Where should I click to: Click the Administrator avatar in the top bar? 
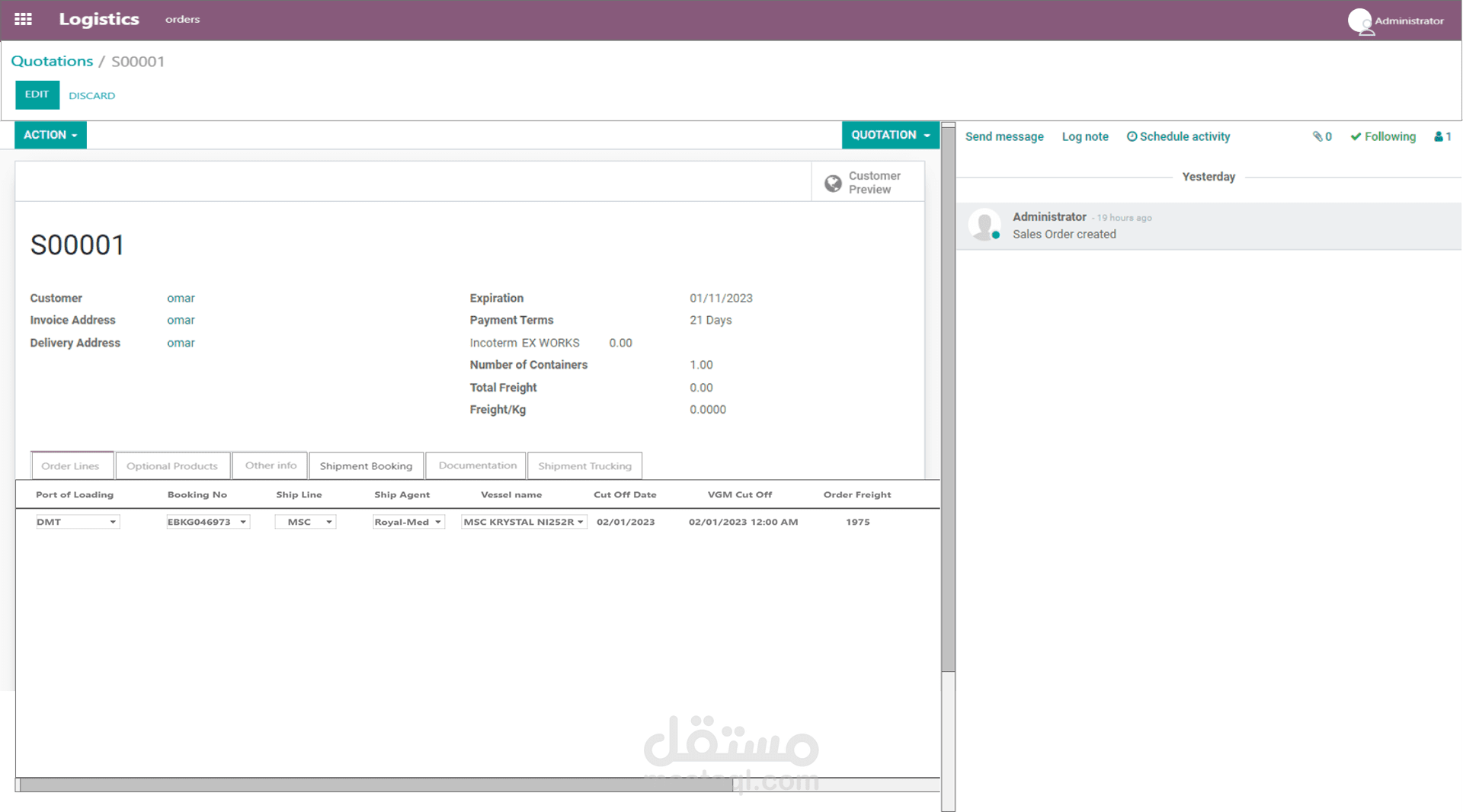pos(1362,21)
